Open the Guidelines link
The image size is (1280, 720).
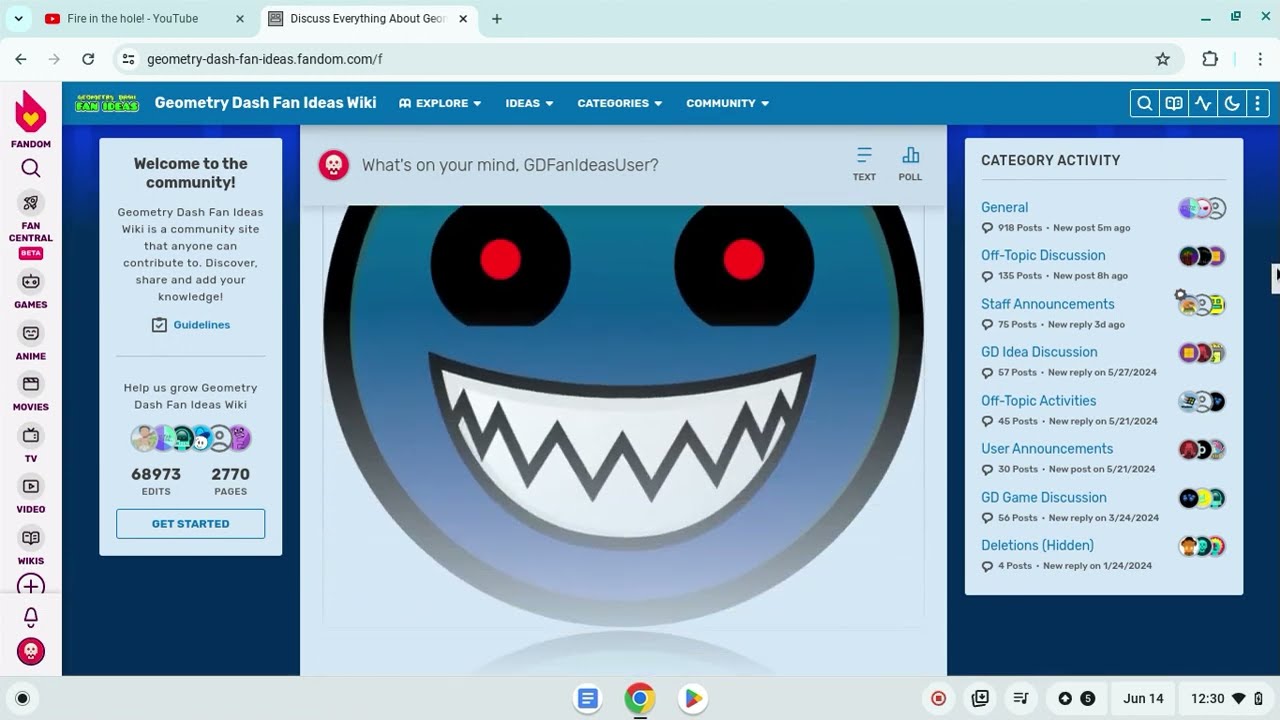tap(191, 325)
